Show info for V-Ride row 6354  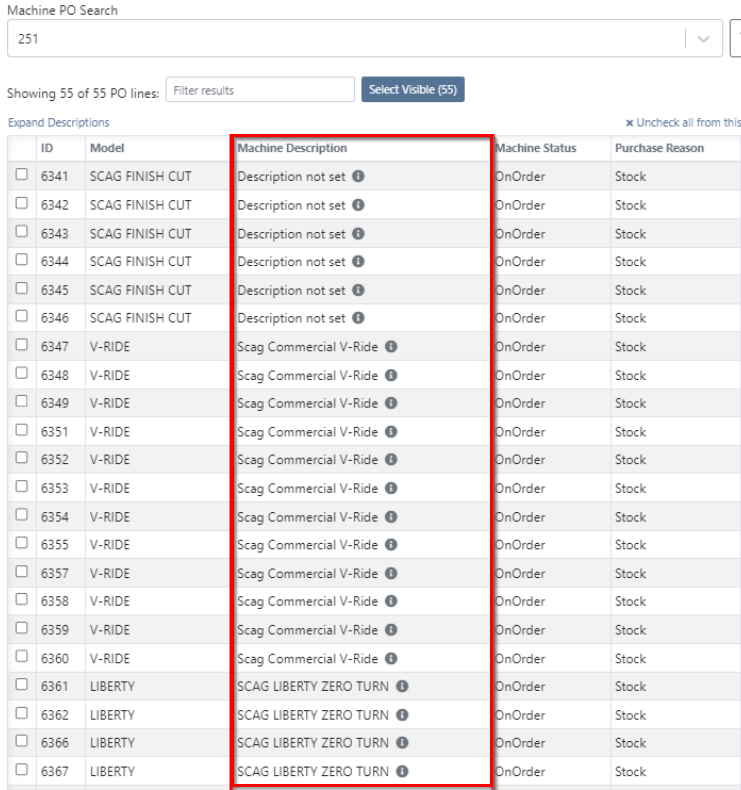pos(391,517)
